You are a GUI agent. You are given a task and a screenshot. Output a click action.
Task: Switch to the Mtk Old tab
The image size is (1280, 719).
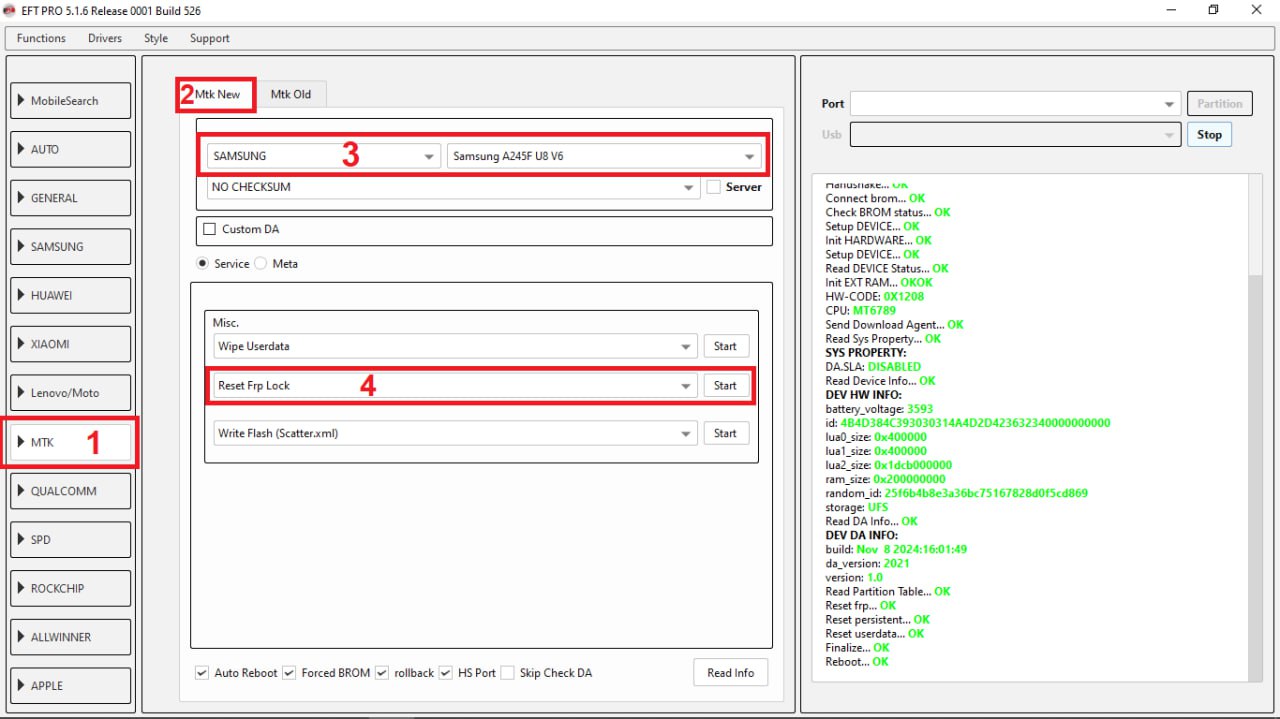point(291,94)
